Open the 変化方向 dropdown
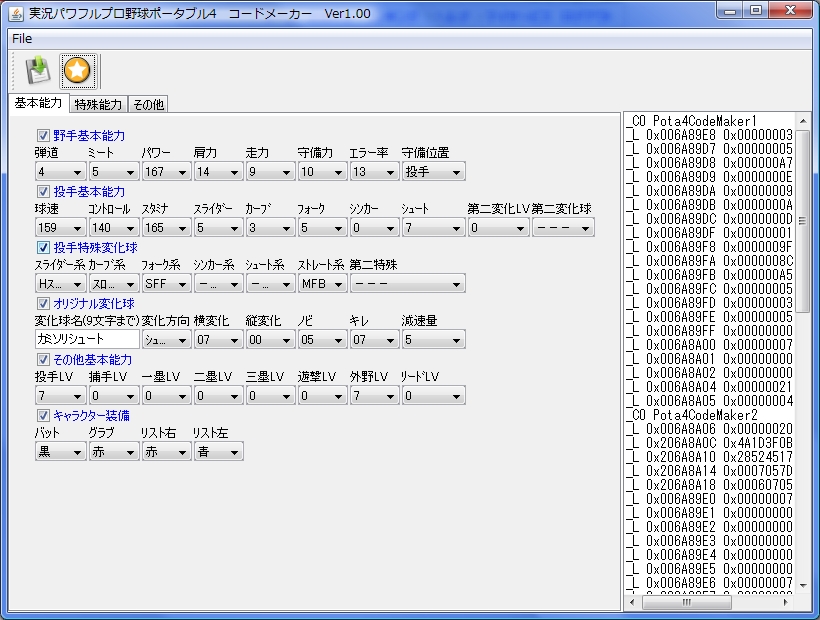The height and width of the screenshot is (620, 820). (165, 339)
